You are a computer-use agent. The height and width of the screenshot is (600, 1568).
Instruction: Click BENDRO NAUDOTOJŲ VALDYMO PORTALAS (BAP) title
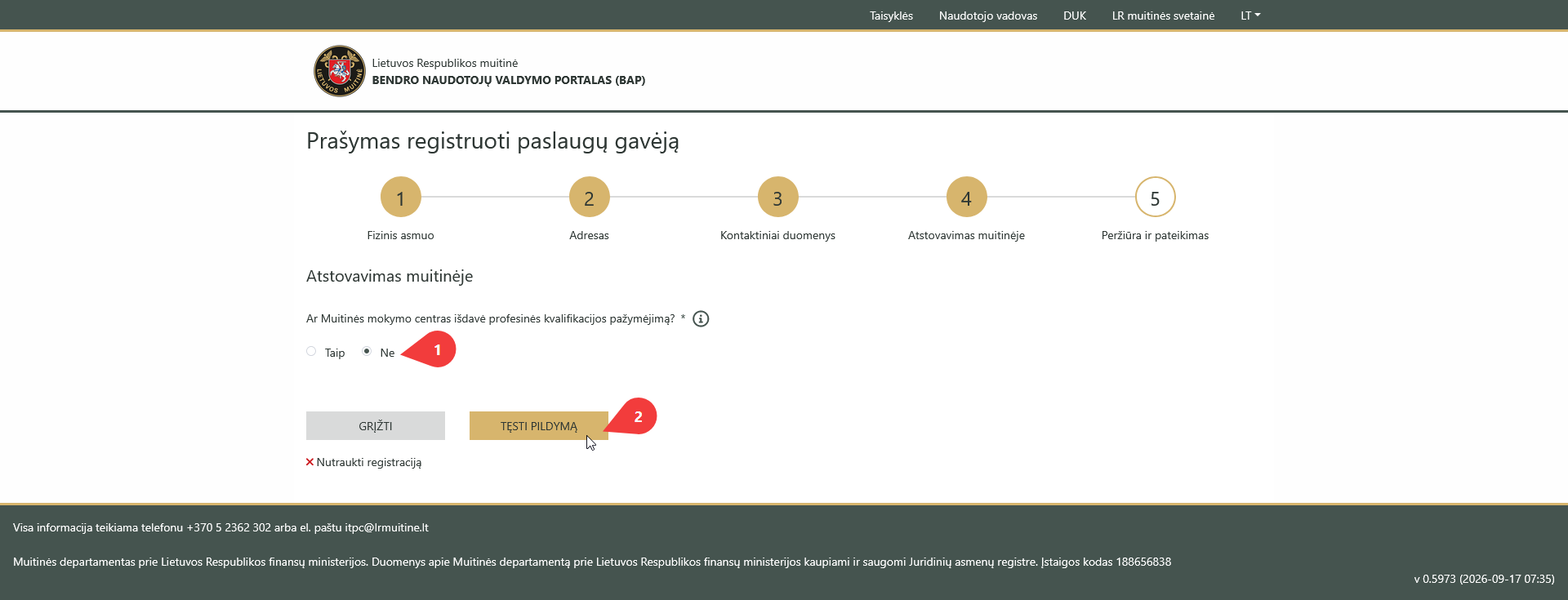pos(509,80)
